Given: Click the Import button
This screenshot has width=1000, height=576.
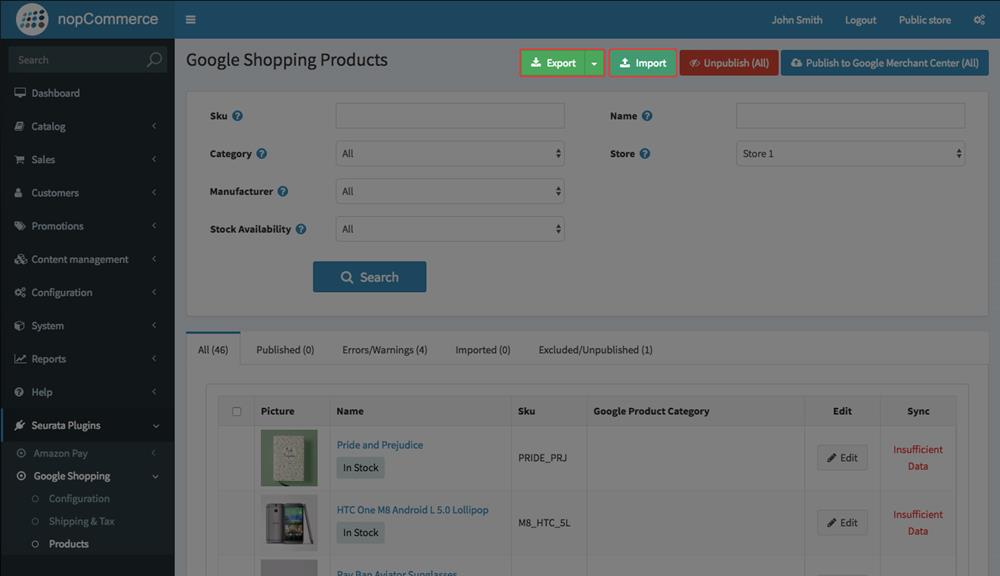Looking at the screenshot, I should coord(643,63).
